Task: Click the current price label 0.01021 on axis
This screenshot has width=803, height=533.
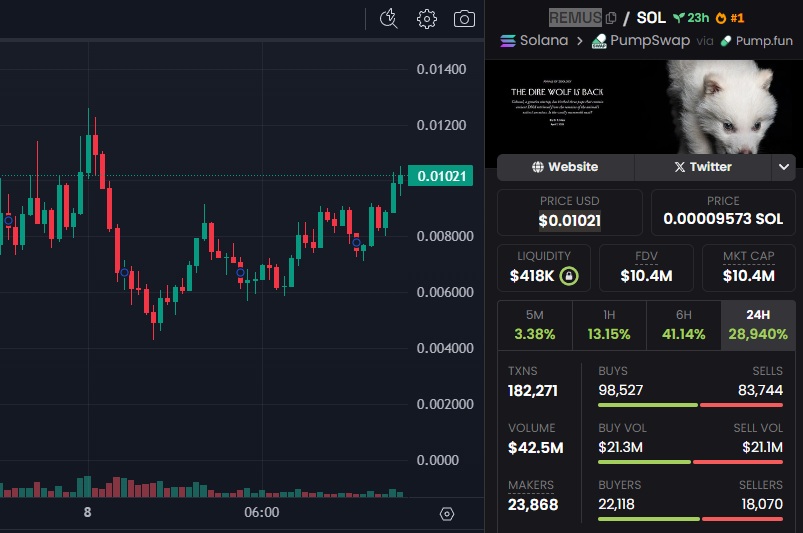Action: (440, 176)
